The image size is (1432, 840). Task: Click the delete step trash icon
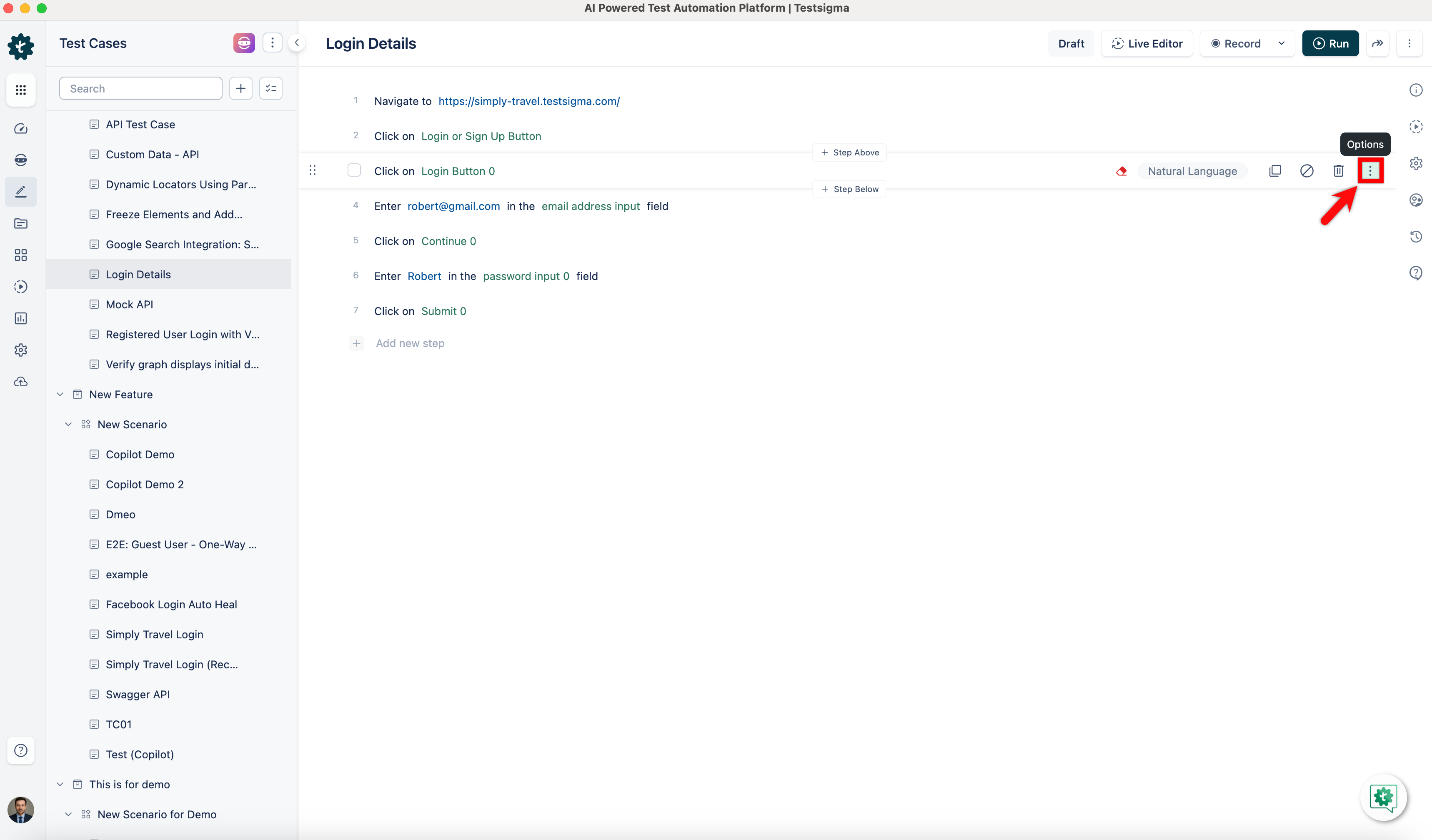pos(1338,171)
